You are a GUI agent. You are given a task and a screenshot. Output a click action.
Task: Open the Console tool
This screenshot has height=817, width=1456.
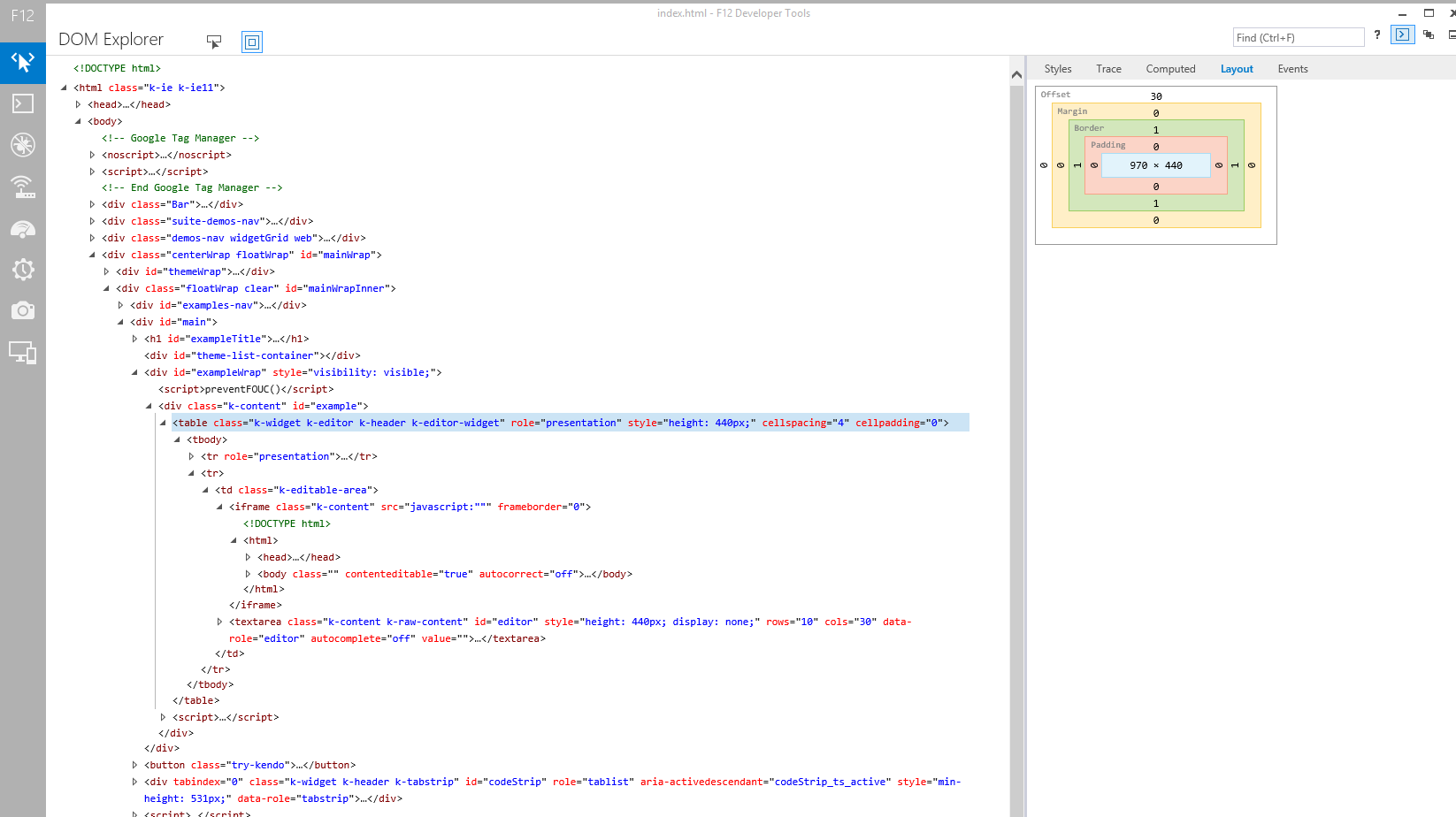click(x=23, y=103)
